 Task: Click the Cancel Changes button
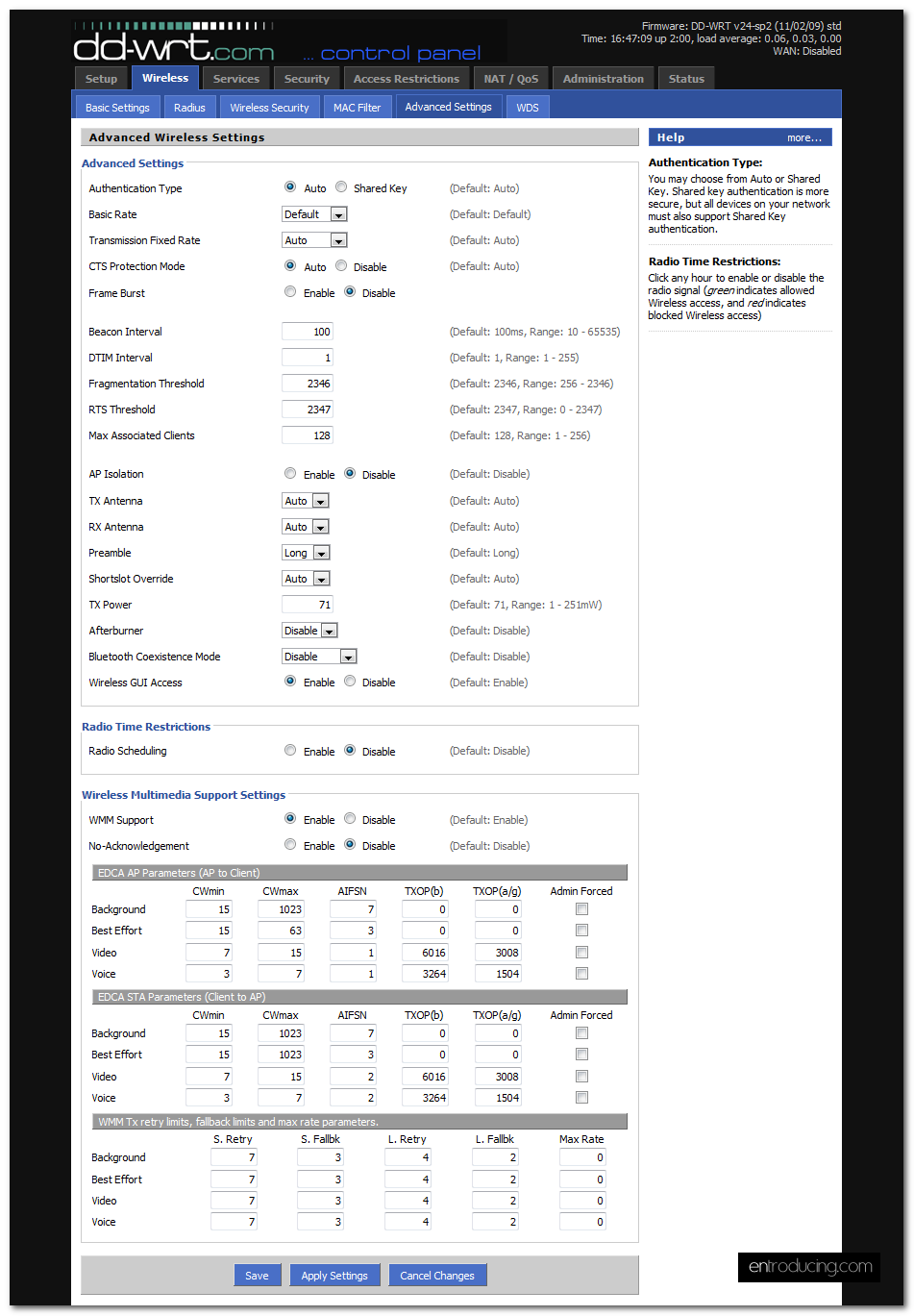(x=437, y=1276)
